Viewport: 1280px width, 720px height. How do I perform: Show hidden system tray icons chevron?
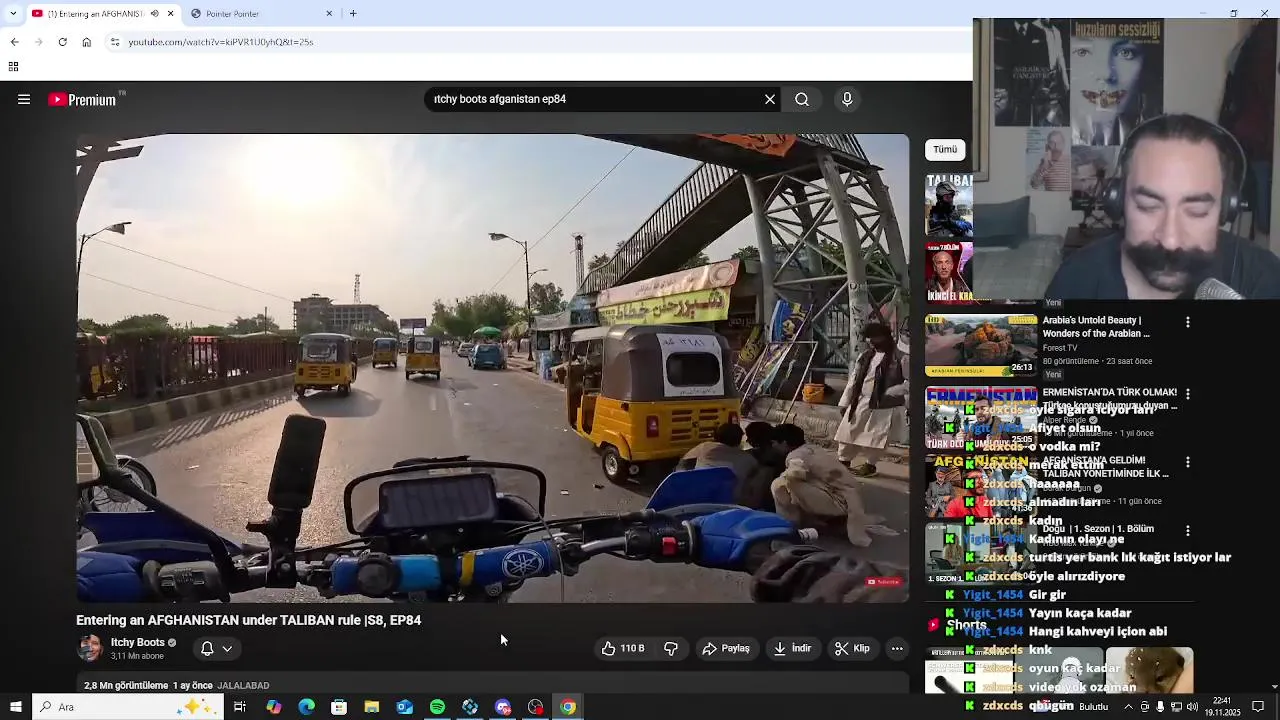[1129, 707]
